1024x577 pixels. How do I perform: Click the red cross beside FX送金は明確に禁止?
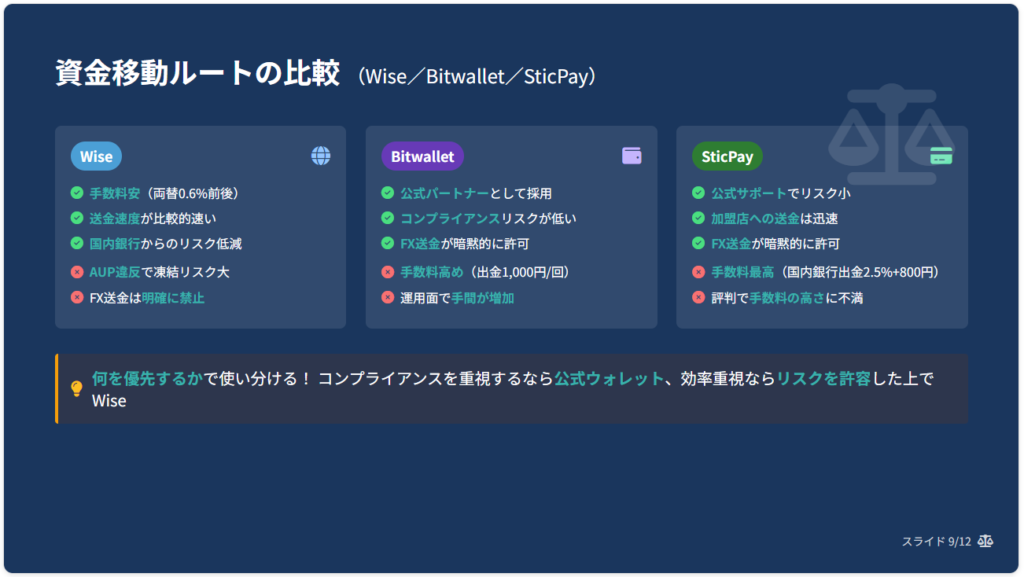tap(77, 298)
